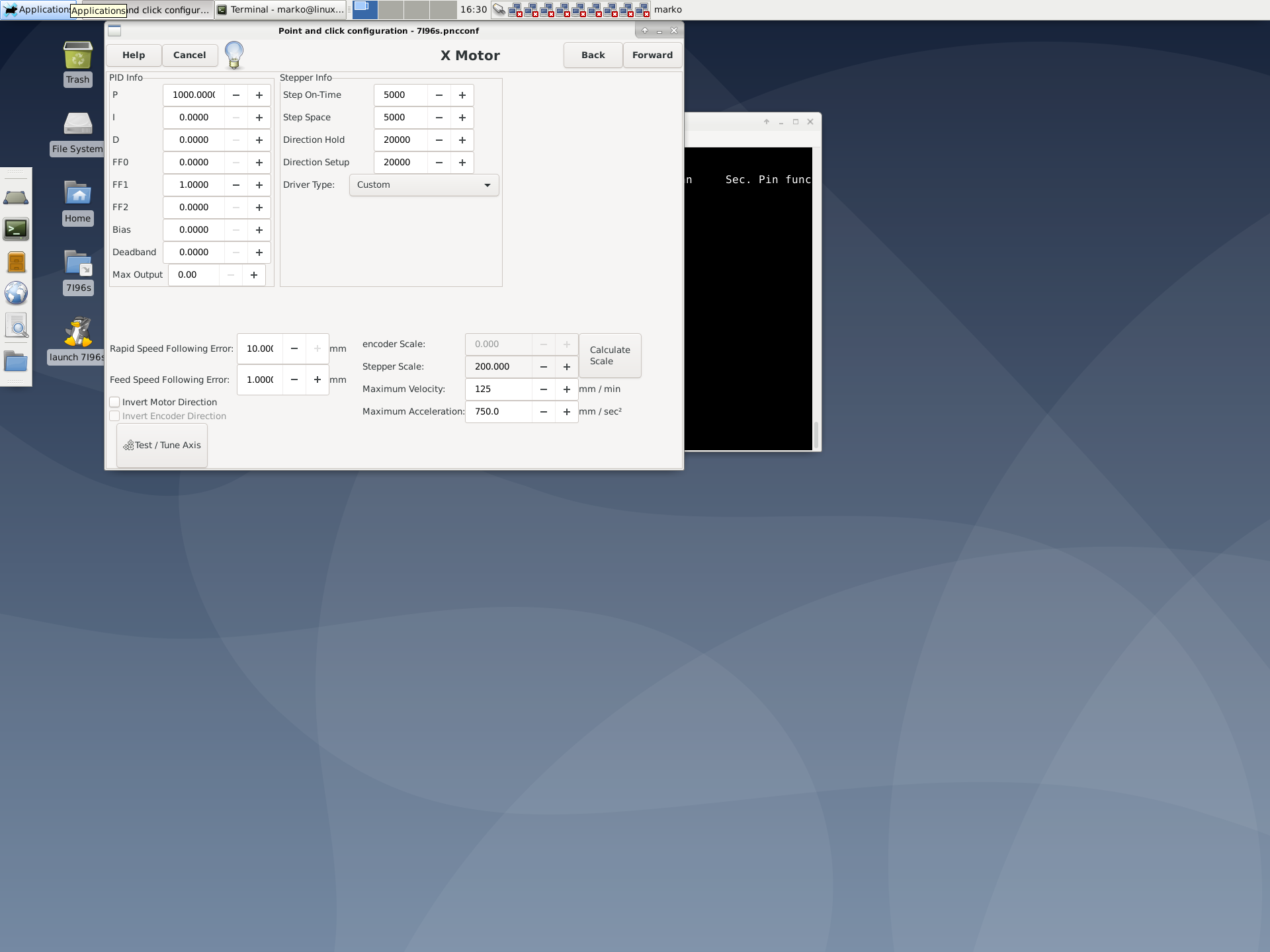The width and height of the screenshot is (1270, 952).
Task: Click the 16:30 clock in the panel
Action: 474,9
